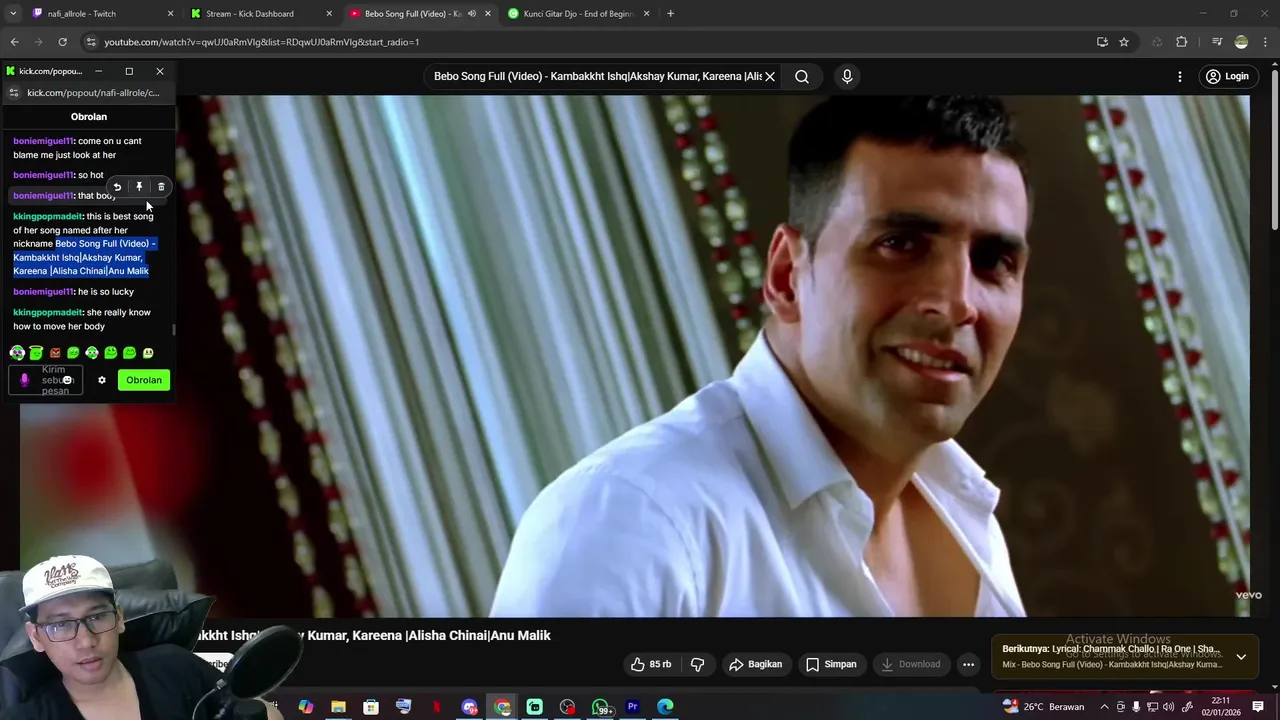Dislike the Bebo Song video

point(698,664)
